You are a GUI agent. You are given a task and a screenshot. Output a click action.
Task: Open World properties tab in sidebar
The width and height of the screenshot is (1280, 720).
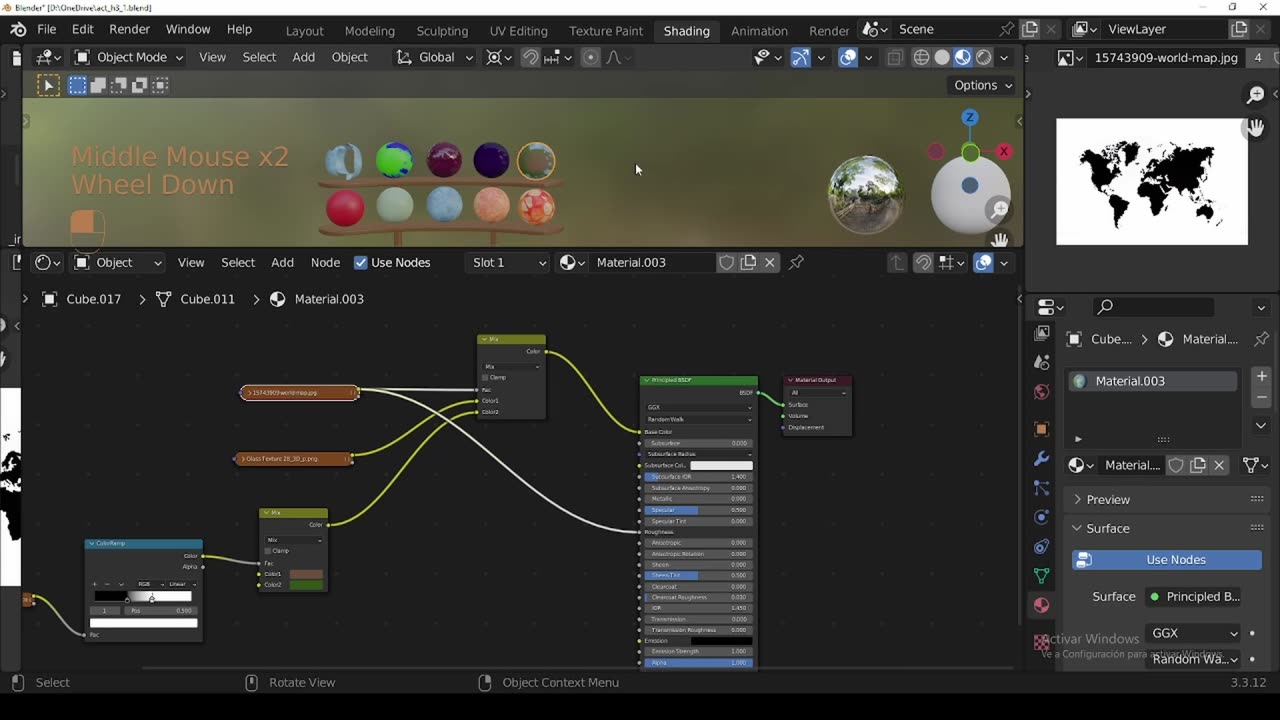[1042, 392]
